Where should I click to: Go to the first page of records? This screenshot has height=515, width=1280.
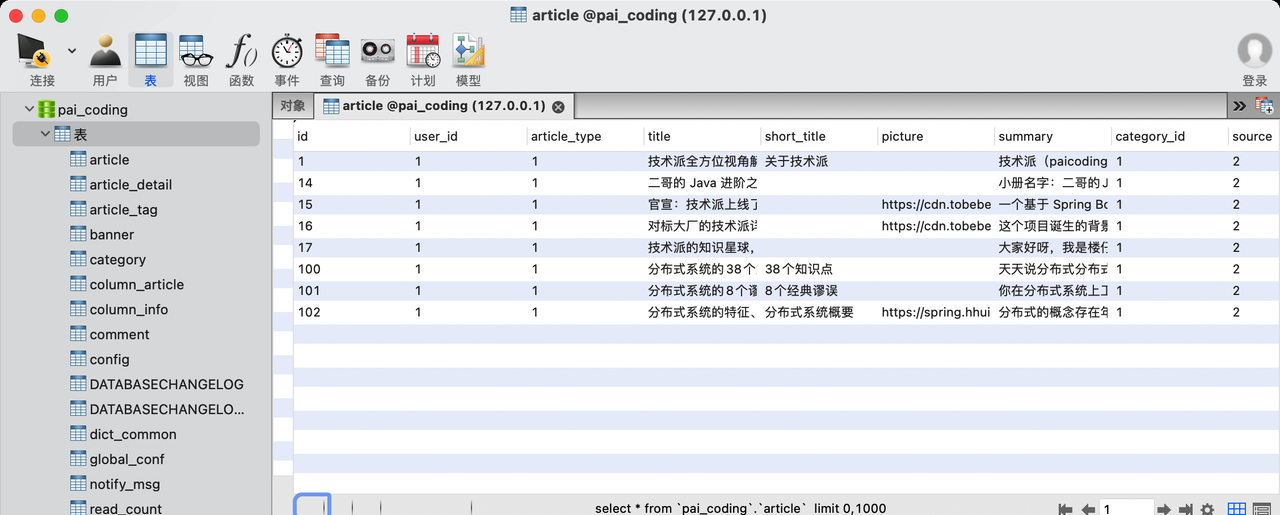(1065, 509)
